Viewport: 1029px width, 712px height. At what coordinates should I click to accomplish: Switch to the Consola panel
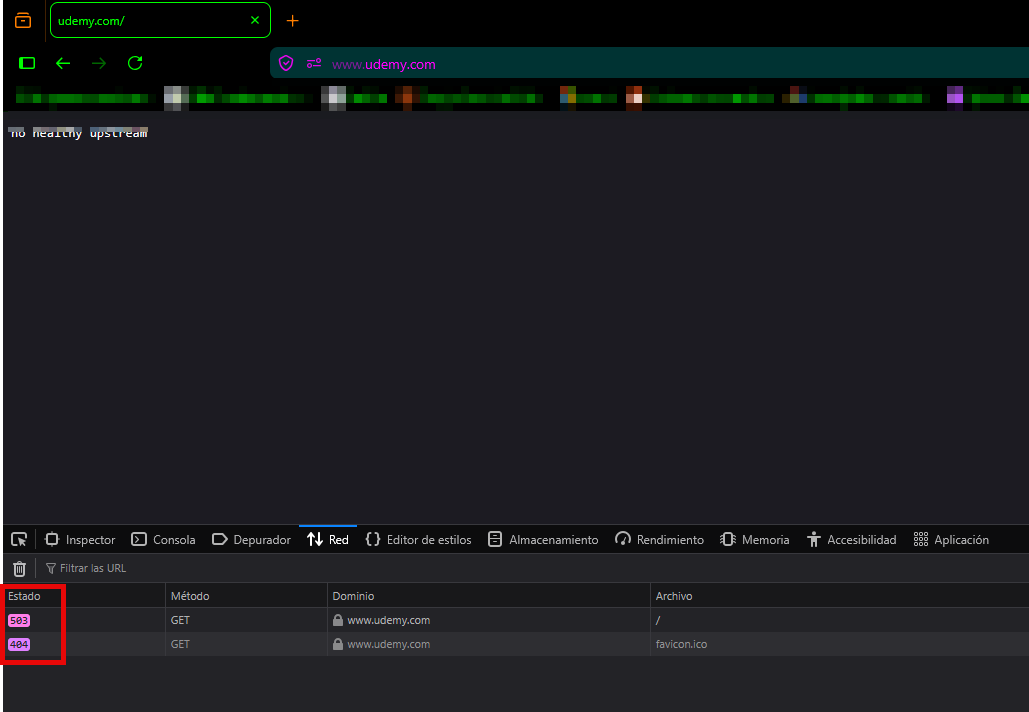pos(163,539)
